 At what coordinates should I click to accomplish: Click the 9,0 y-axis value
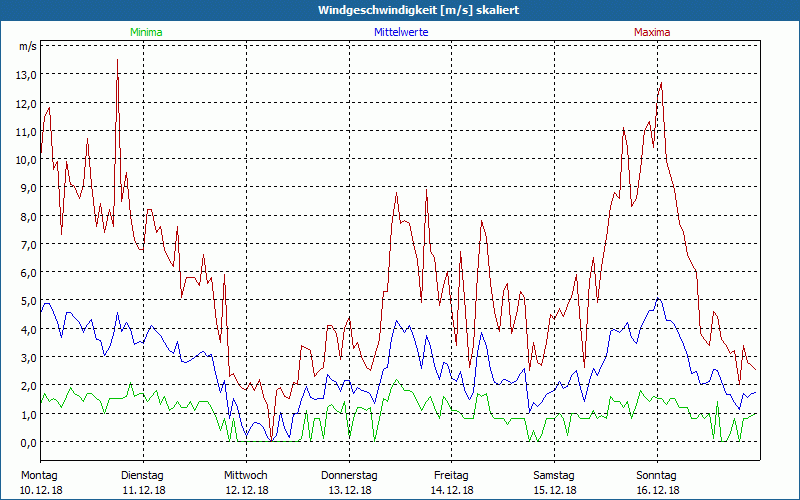pyautogui.click(x=28, y=187)
